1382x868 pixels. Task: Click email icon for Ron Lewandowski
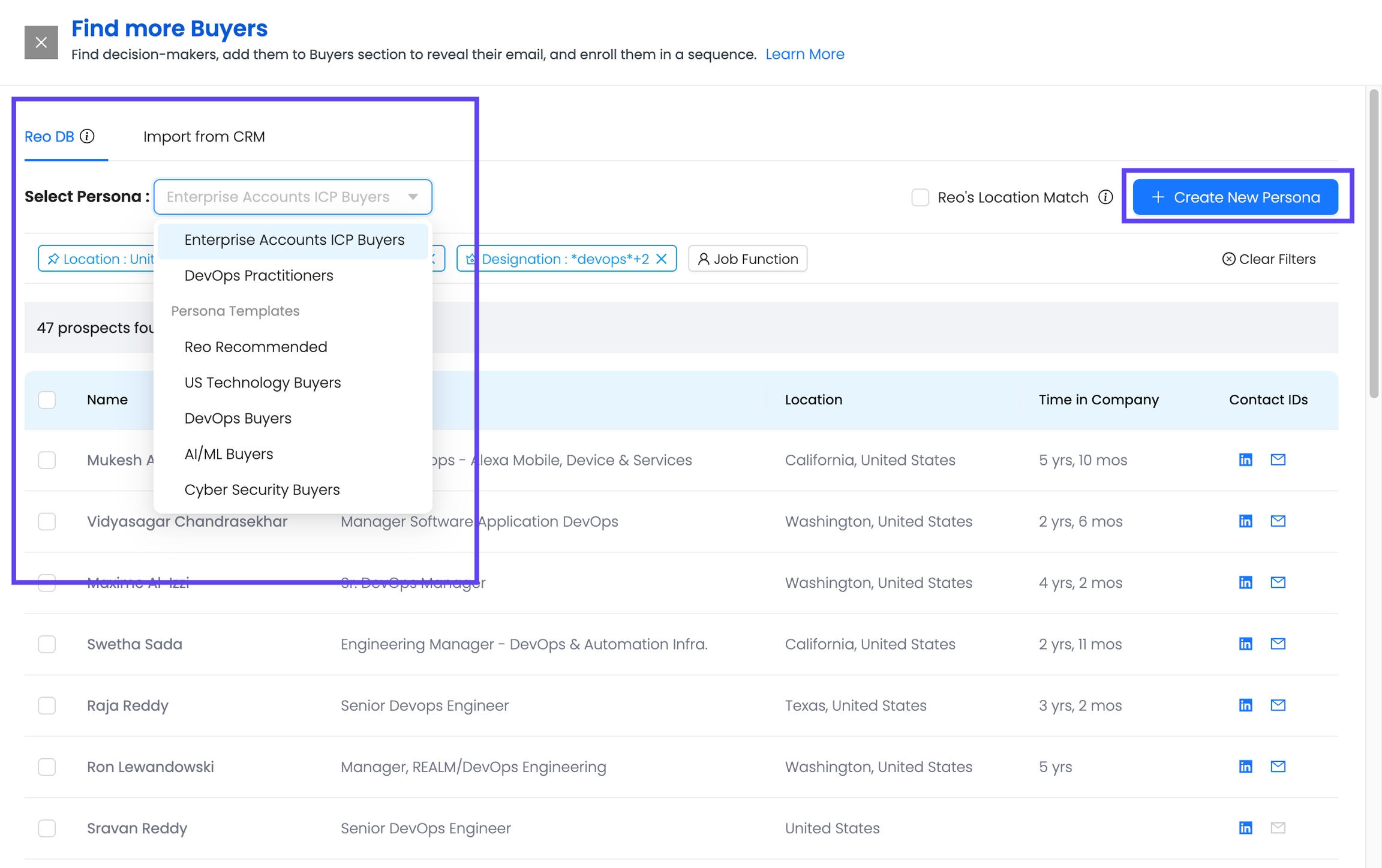pos(1278,766)
